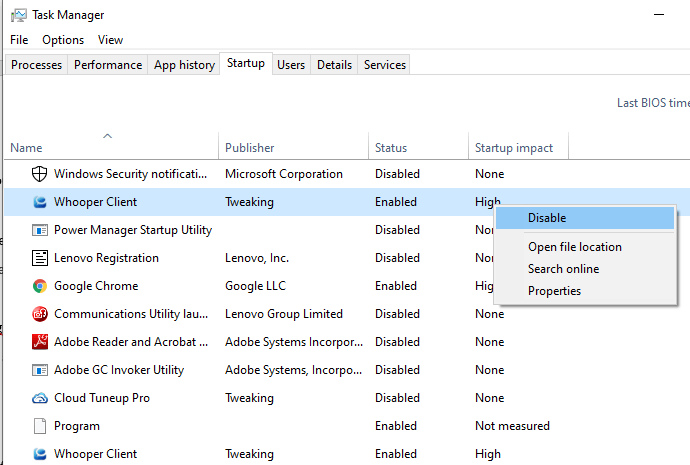Click the Adobe Systems Incorpor... publisher cell

click(294, 342)
